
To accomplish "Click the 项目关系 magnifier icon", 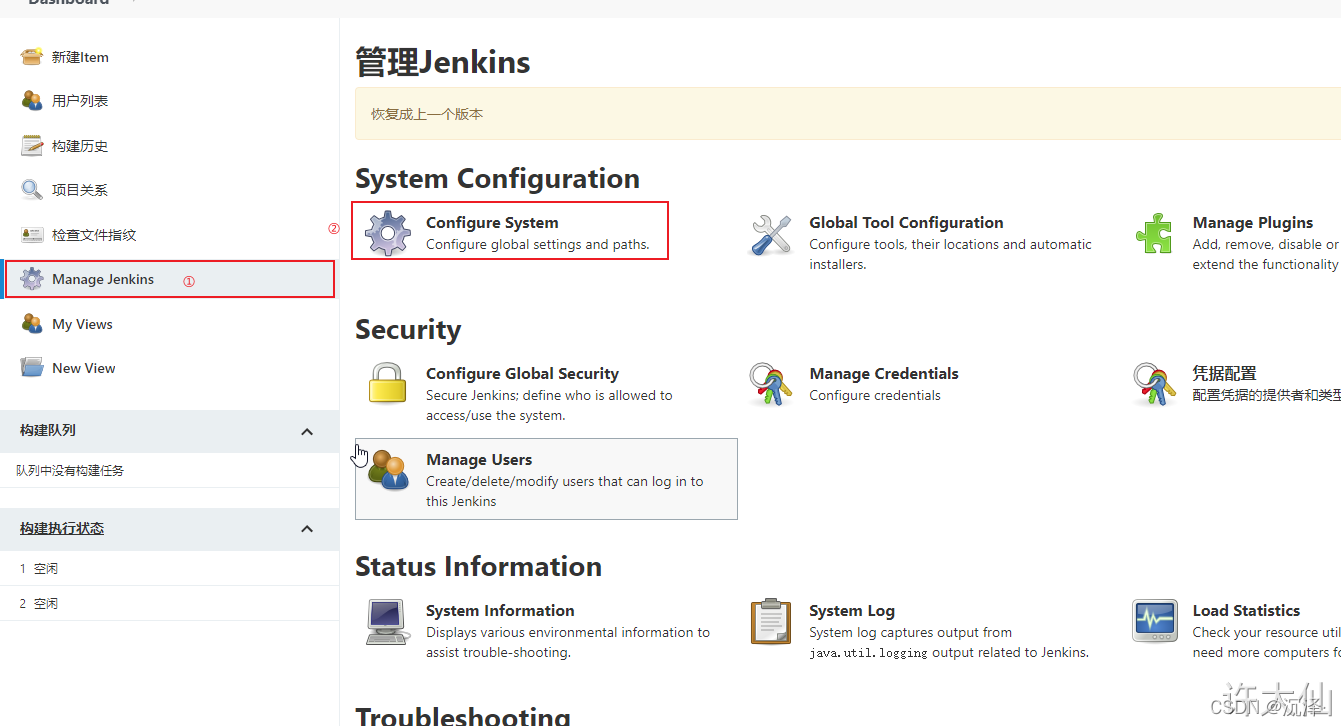I will pos(32,190).
